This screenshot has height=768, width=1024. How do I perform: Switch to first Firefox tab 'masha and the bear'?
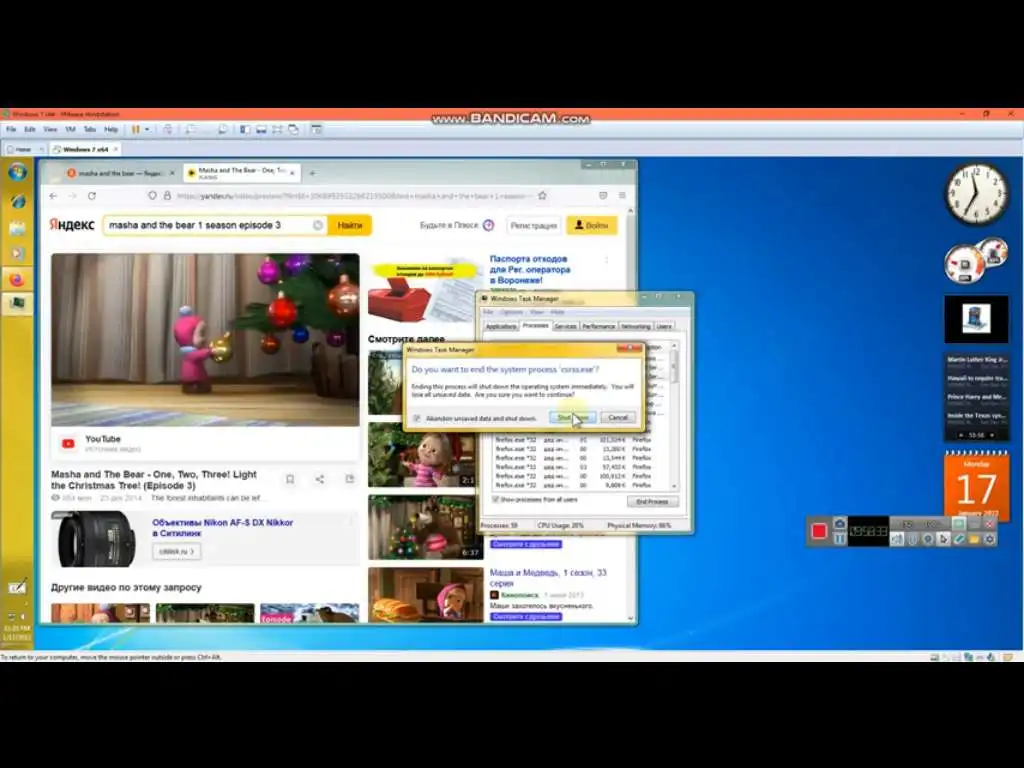pos(121,173)
